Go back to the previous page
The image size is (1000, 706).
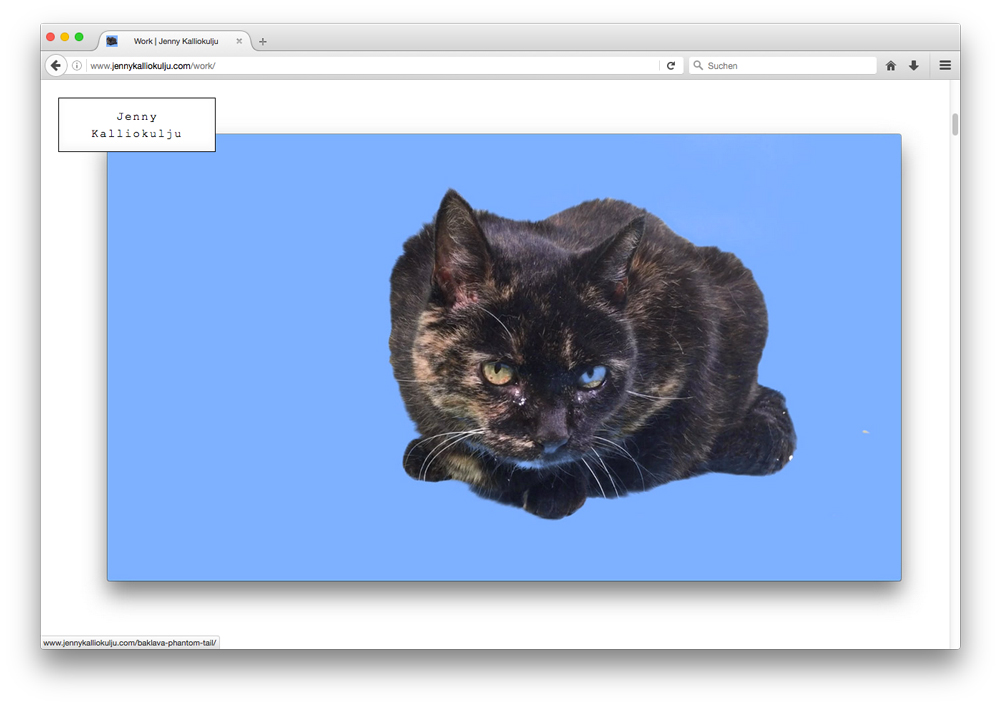pyautogui.click(x=56, y=65)
